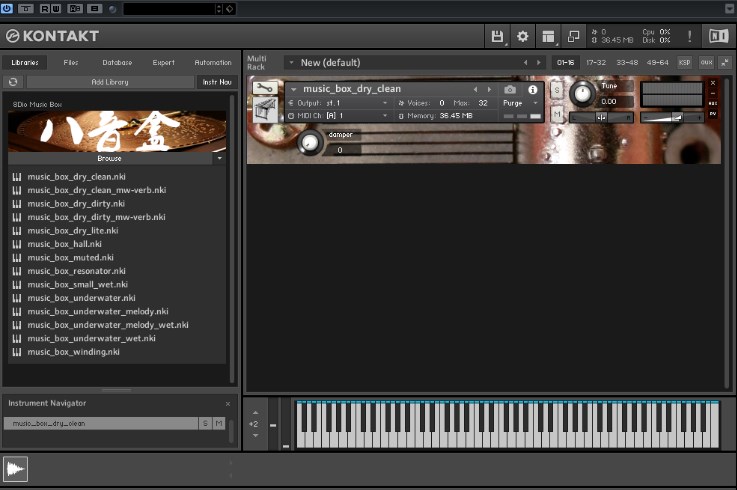Select music_box_hall.nki file

point(64,244)
